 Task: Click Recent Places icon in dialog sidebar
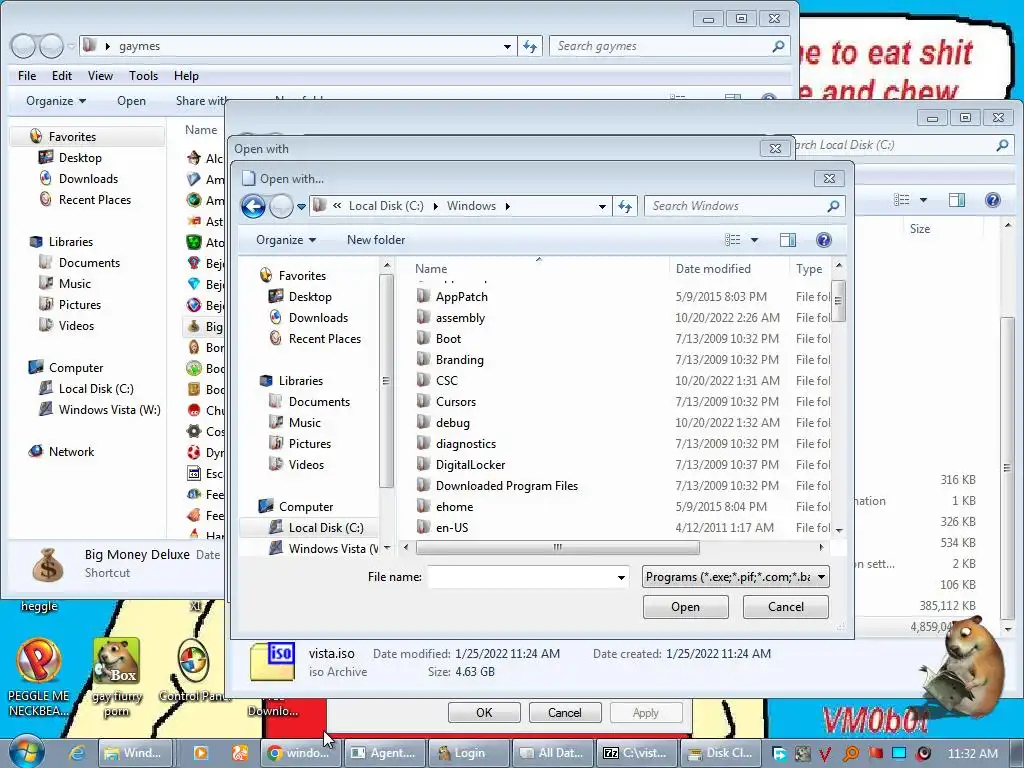tap(276, 338)
